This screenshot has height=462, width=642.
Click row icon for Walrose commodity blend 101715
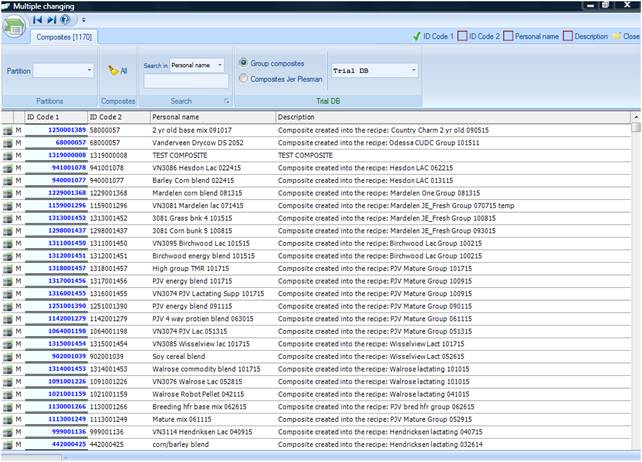point(7,369)
